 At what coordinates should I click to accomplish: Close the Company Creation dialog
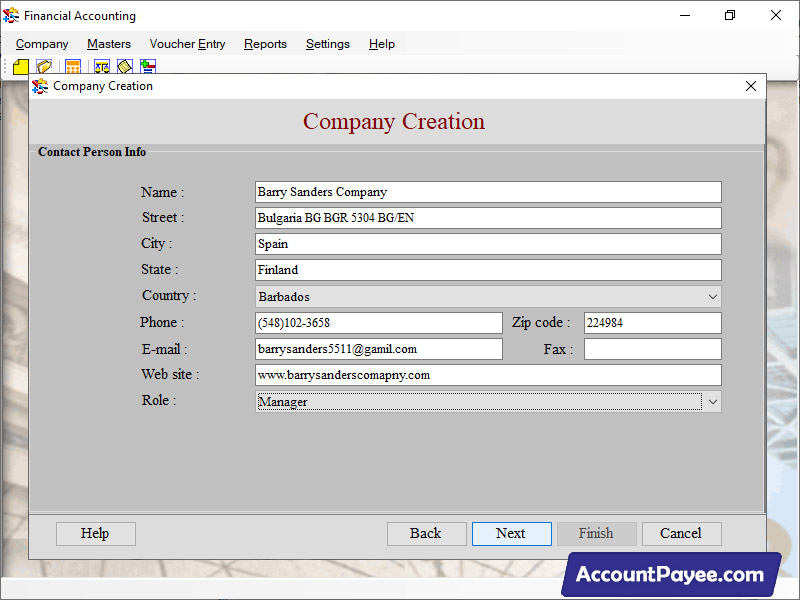[x=751, y=86]
